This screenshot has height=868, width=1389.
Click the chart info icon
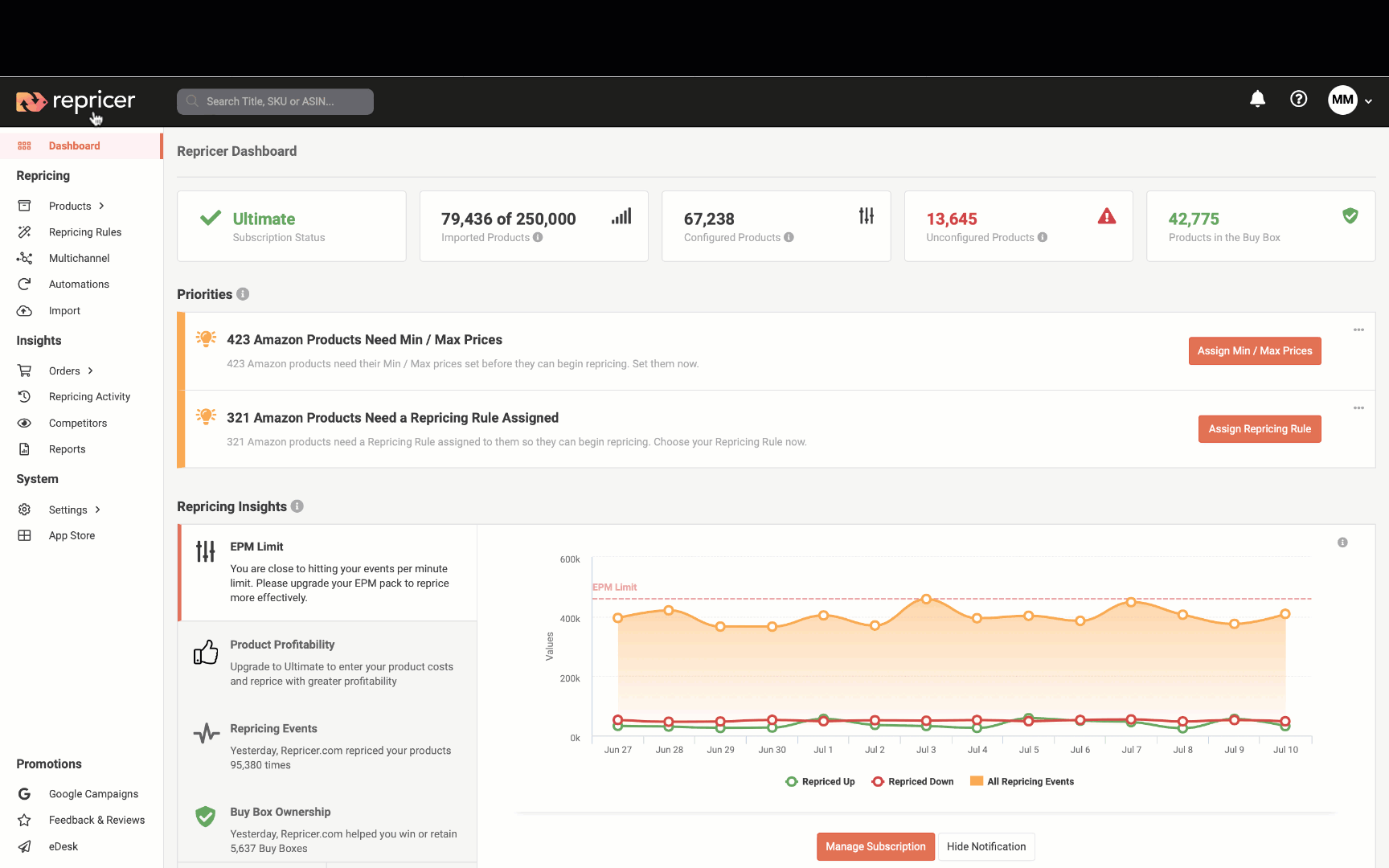[1342, 542]
